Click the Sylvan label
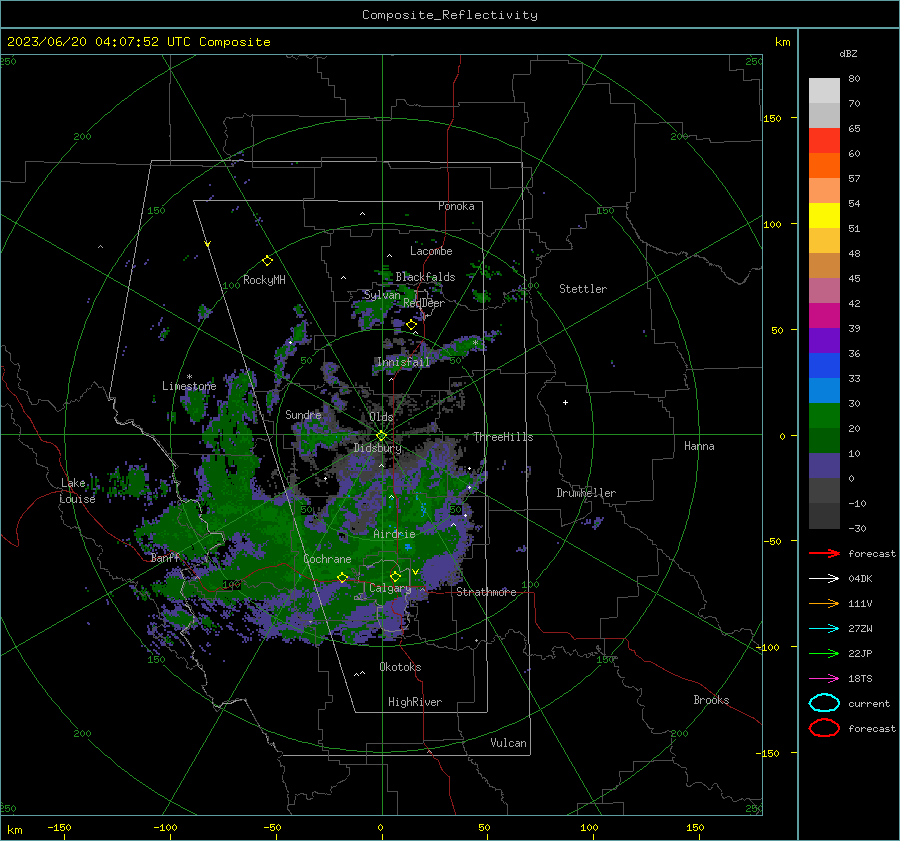Screen dimensions: 900x841 click(x=382, y=295)
